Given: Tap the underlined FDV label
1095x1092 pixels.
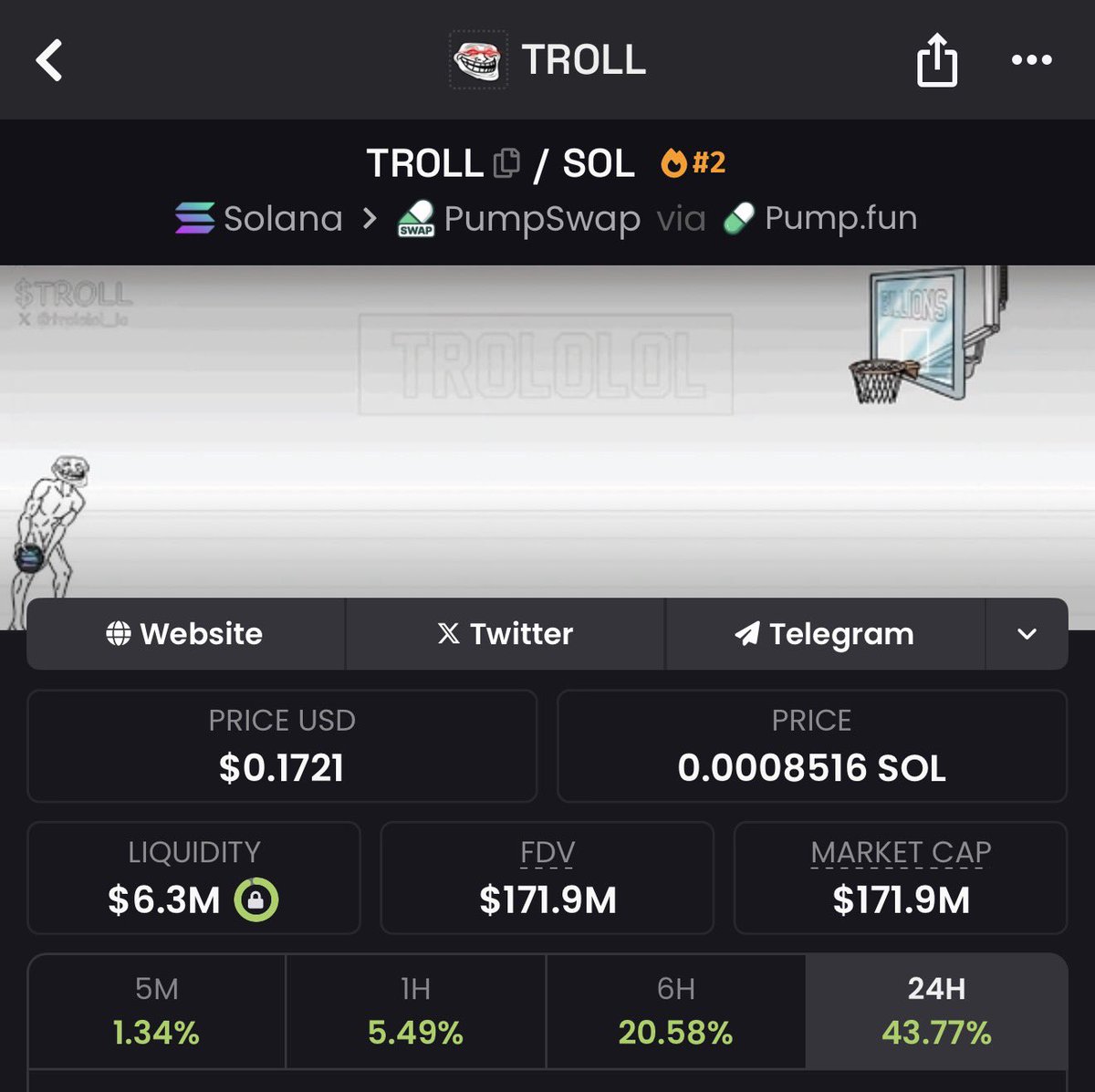Looking at the screenshot, I should coord(547,853).
